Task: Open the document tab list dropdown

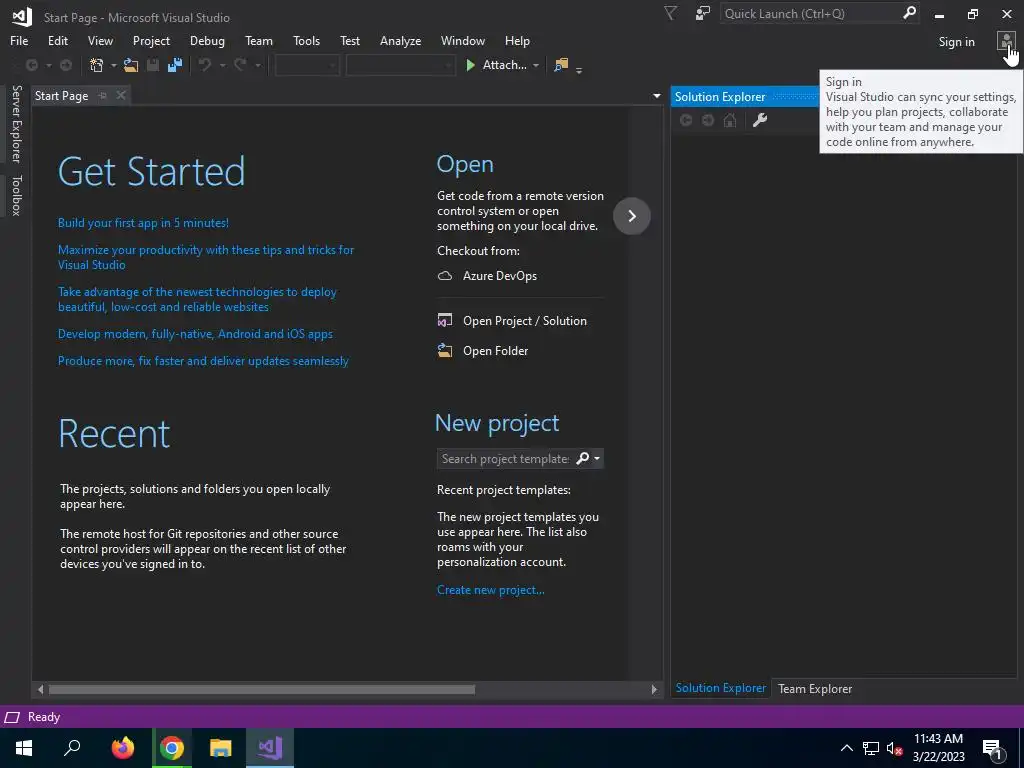Action: (656, 96)
